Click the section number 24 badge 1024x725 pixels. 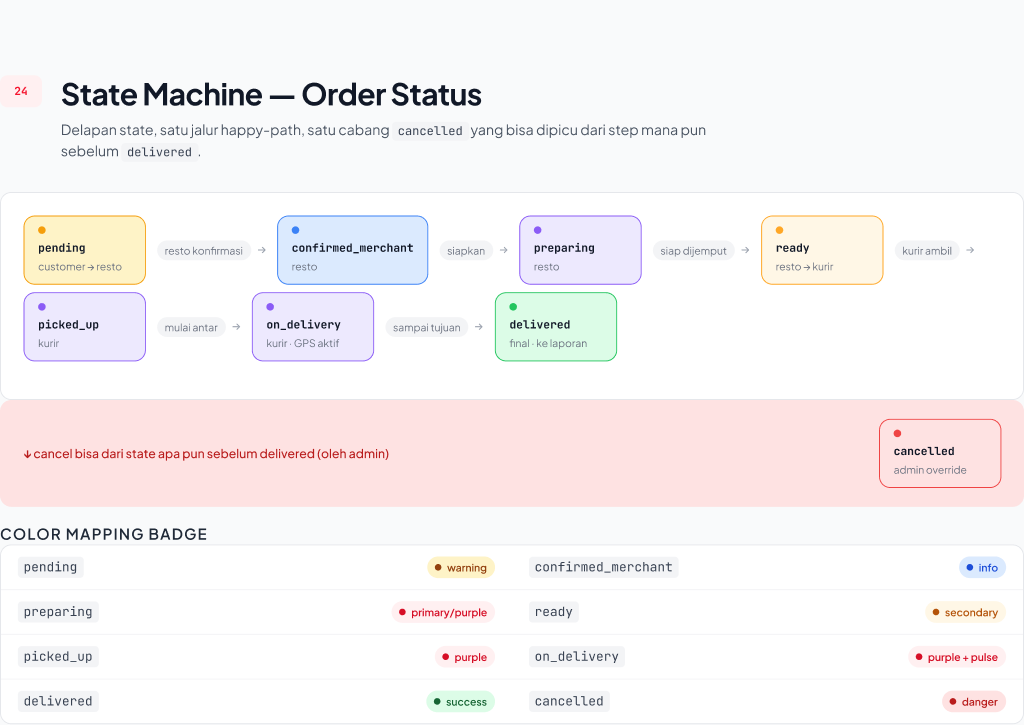tap(21, 91)
